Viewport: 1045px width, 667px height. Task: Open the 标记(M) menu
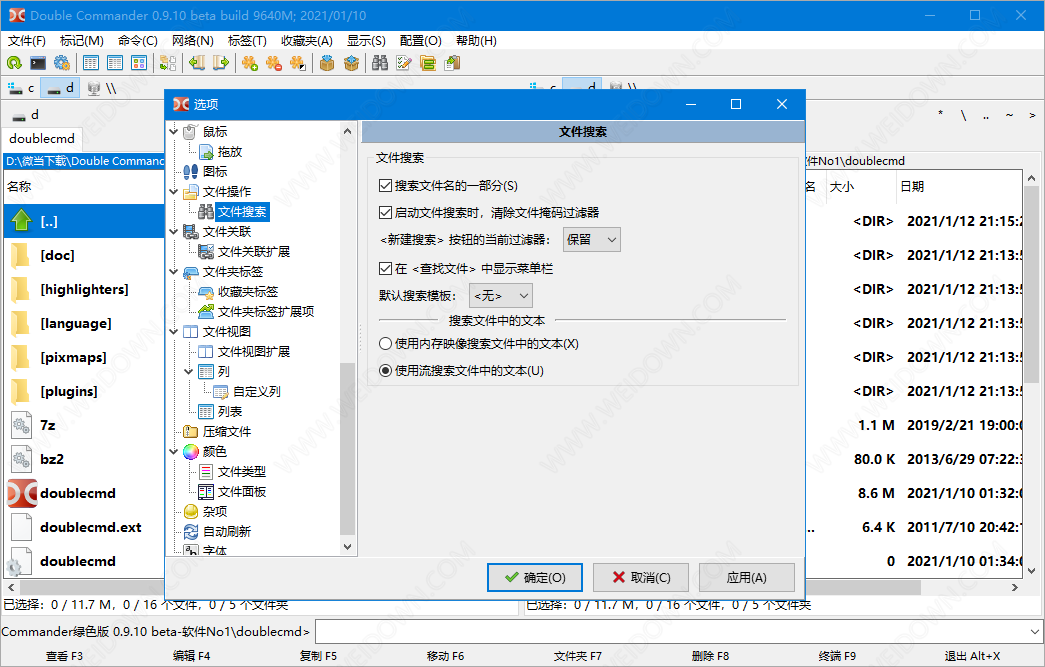pyautogui.click(x=82, y=41)
